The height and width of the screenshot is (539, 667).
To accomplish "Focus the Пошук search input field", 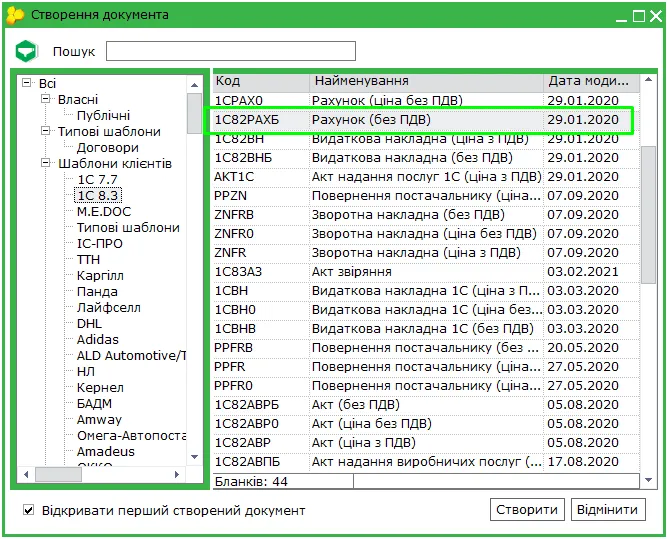I will (x=231, y=51).
